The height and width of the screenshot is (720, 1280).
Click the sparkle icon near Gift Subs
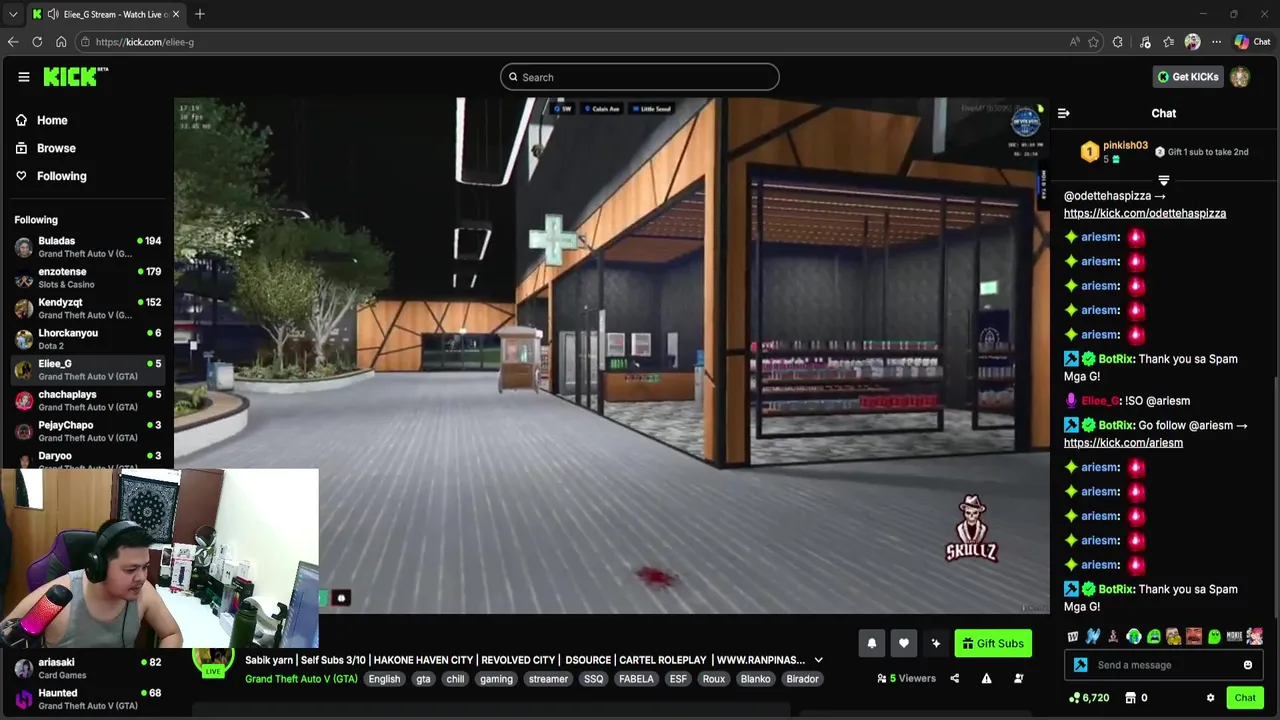(936, 644)
